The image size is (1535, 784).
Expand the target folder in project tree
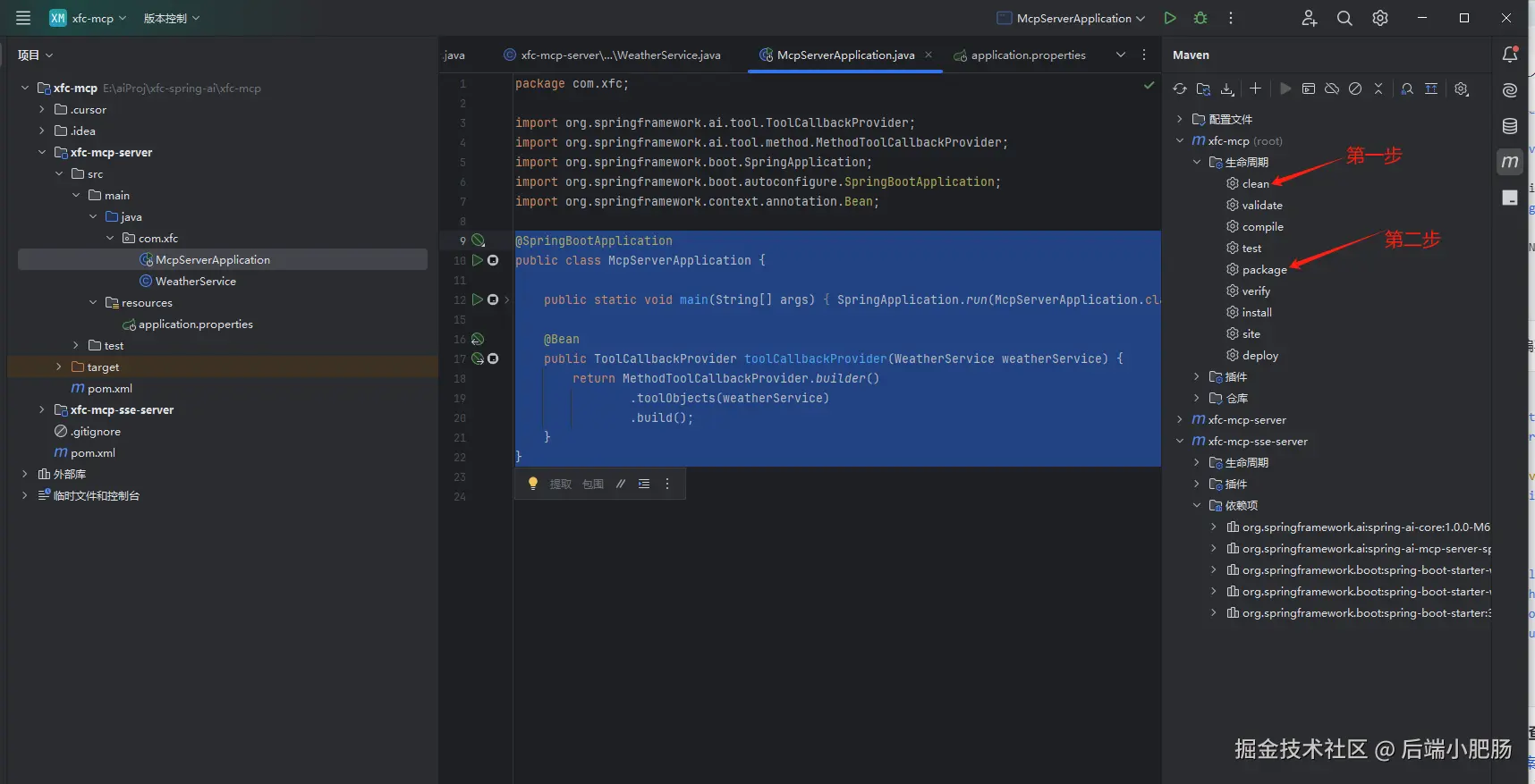[59, 367]
